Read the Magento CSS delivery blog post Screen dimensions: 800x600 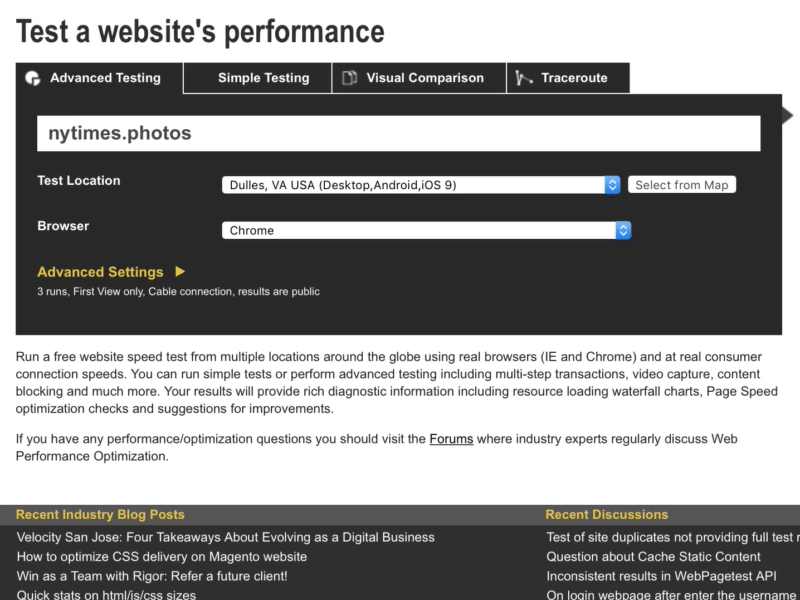pyautogui.click(x=162, y=557)
